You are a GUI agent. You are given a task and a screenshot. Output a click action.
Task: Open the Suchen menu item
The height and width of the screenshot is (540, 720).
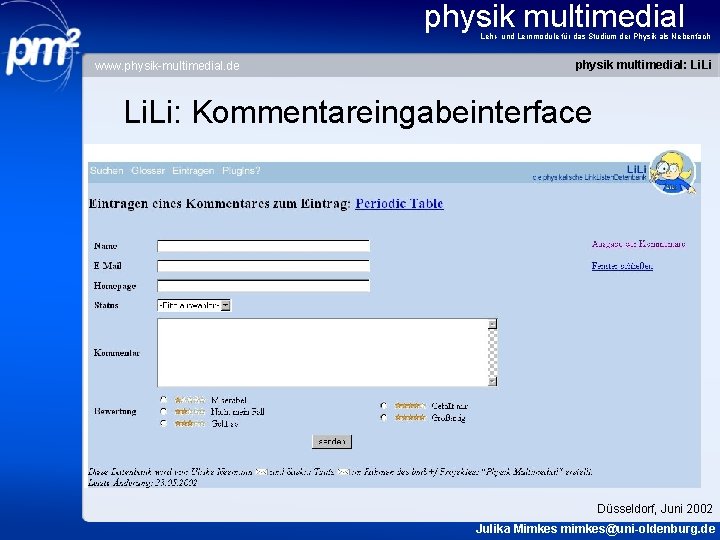[x=107, y=171]
